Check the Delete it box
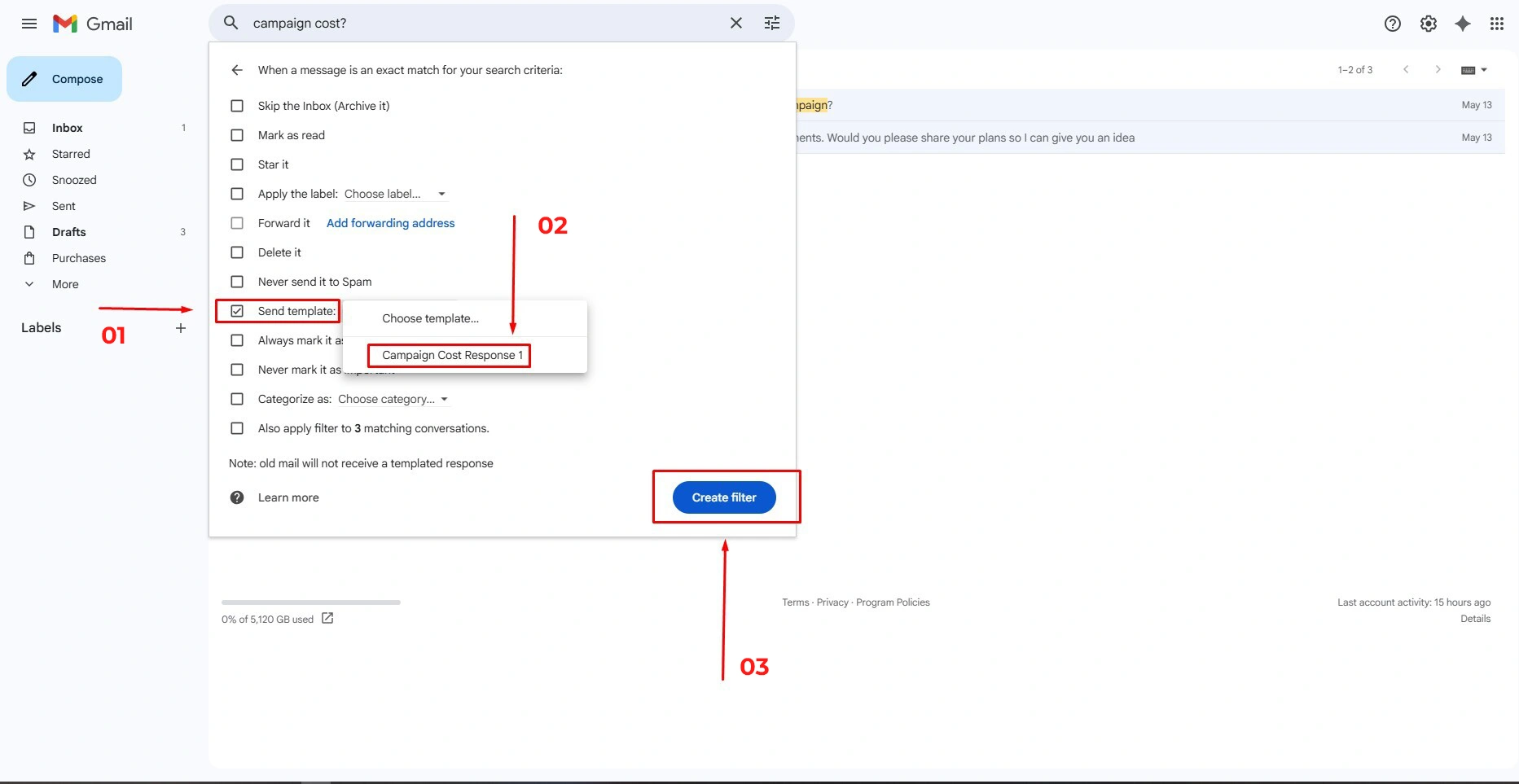 coord(237,252)
